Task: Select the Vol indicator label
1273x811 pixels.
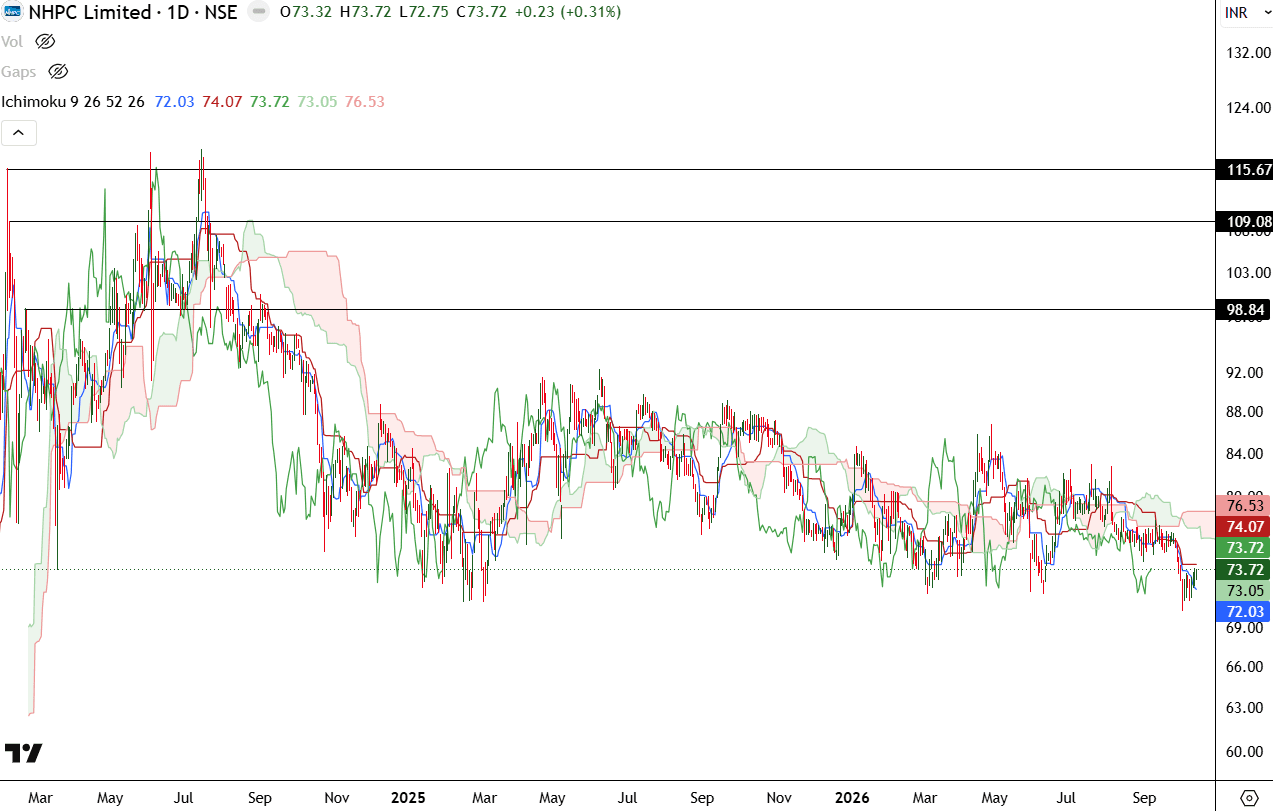Action: click(12, 41)
